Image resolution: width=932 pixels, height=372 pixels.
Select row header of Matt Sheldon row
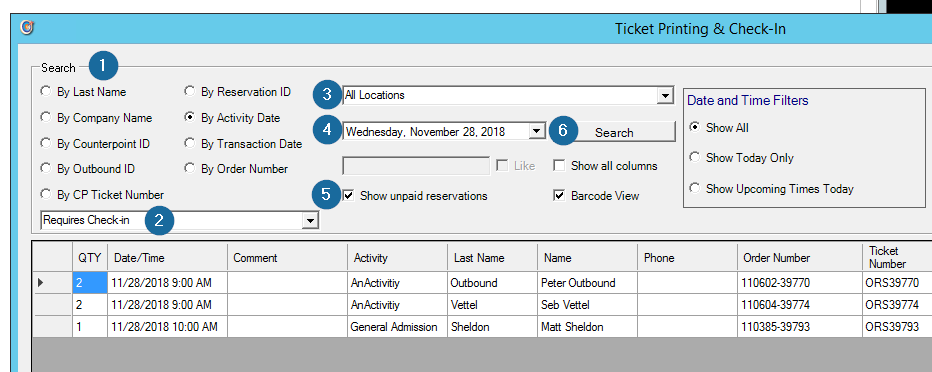click(x=53, y=327)
